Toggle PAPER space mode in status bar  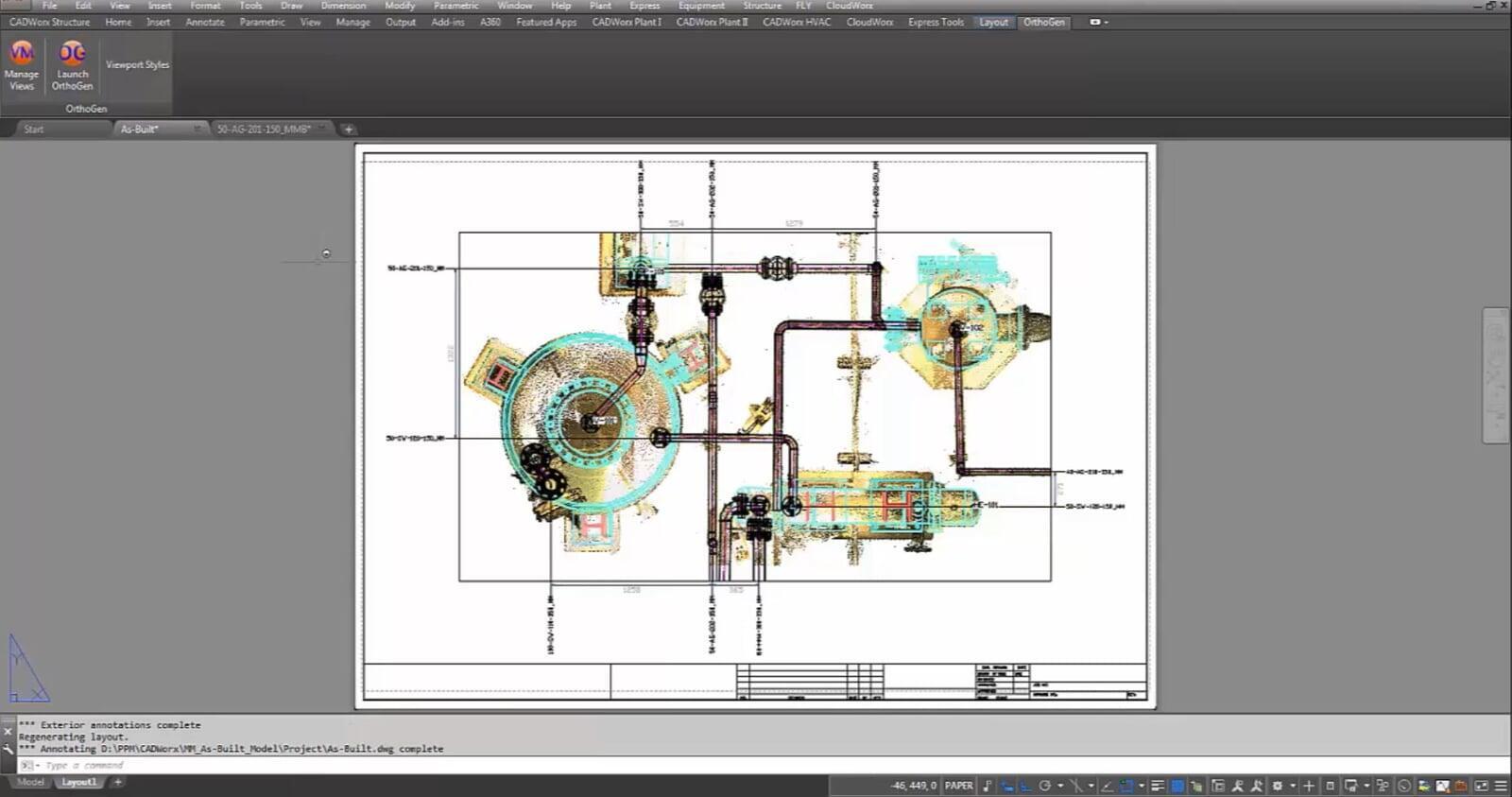pyautogui.click(x=958, y=786)
